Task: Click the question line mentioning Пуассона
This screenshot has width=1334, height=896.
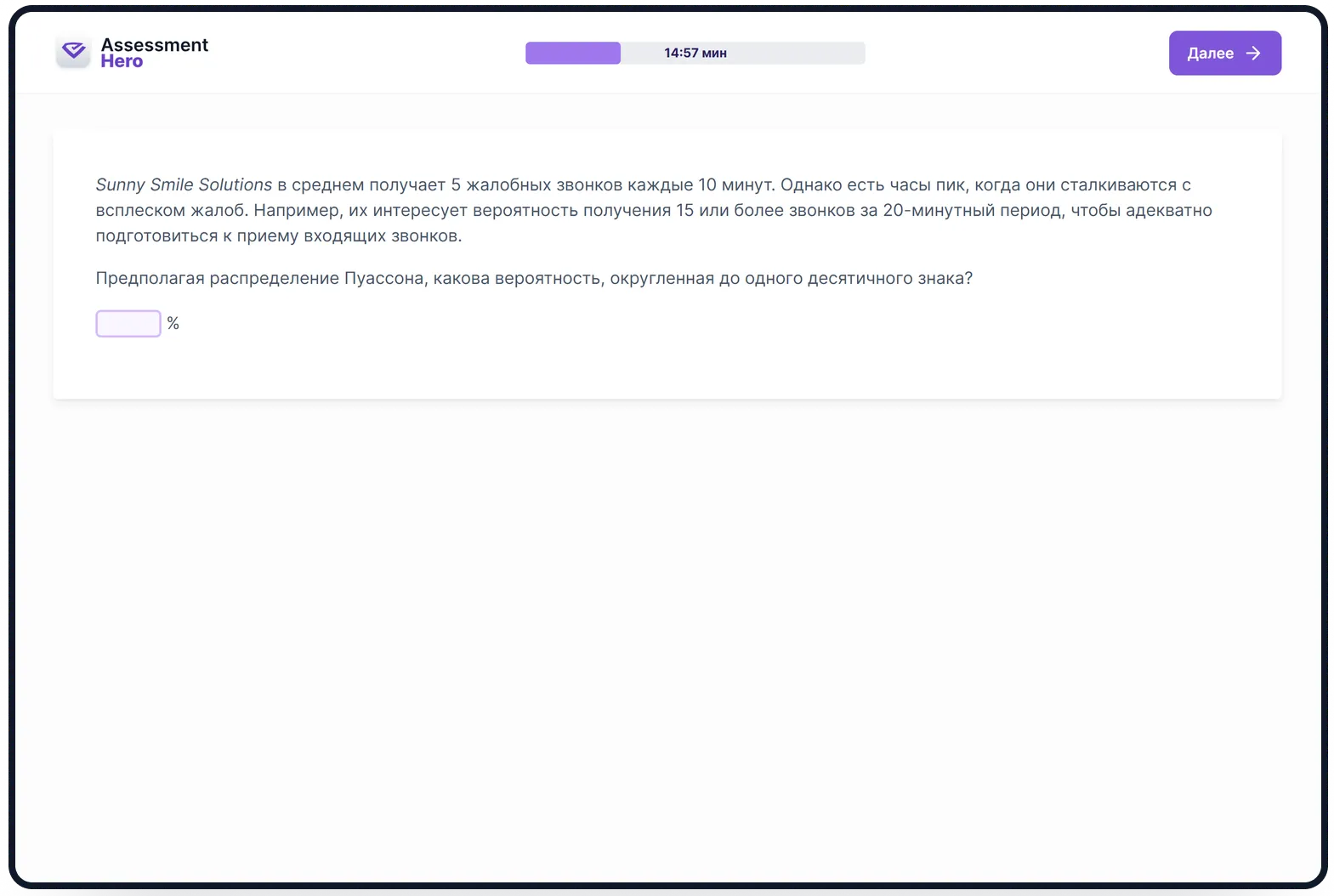Action: click(534, 279)
